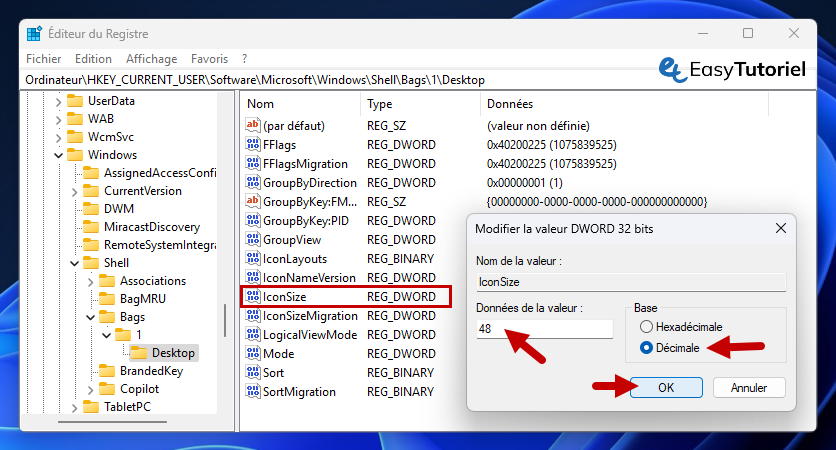
Task: Click the IconLayouts value icon
Action: pos(253,259)
